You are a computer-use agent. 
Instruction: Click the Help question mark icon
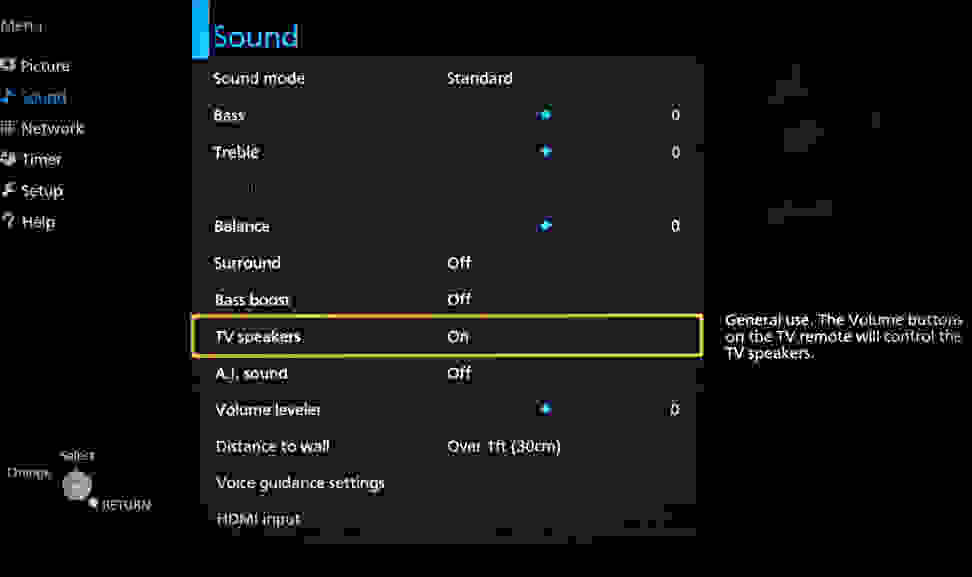pos(8,221)
